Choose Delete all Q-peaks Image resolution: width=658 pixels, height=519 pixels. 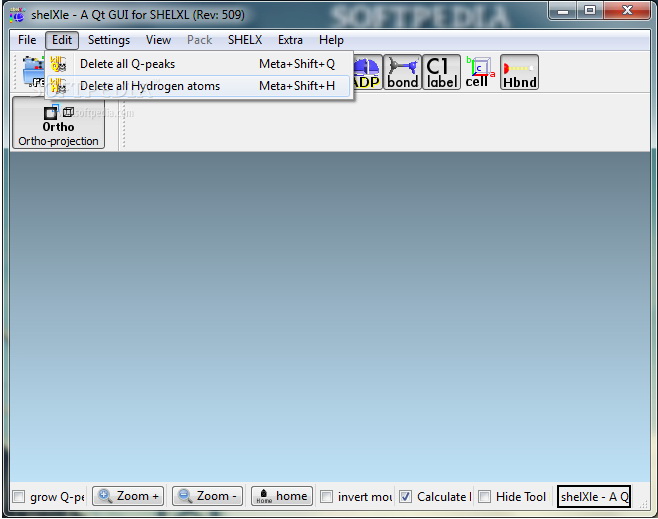(199, 64)
